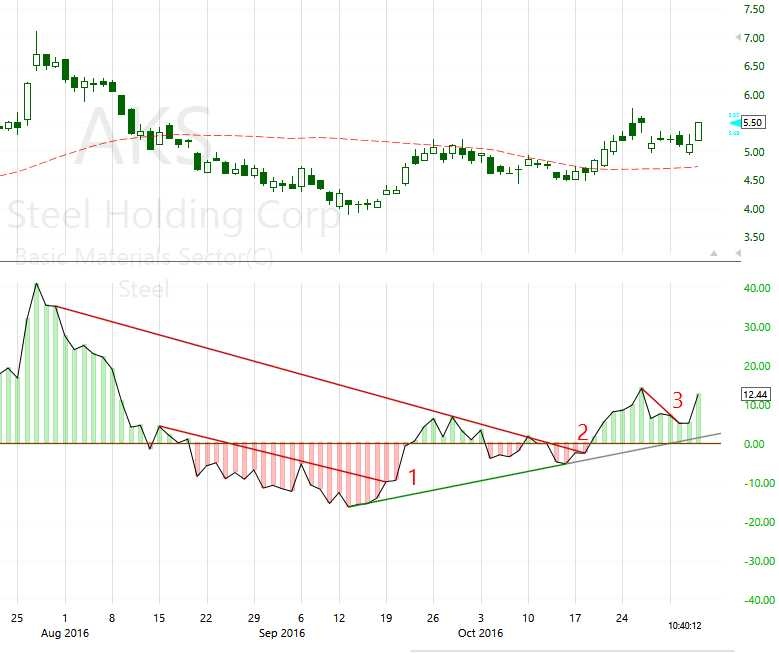The image size is (779, 654).
Task: Click the 40.00 level on indicator scale
Action: tap(759, 288)
